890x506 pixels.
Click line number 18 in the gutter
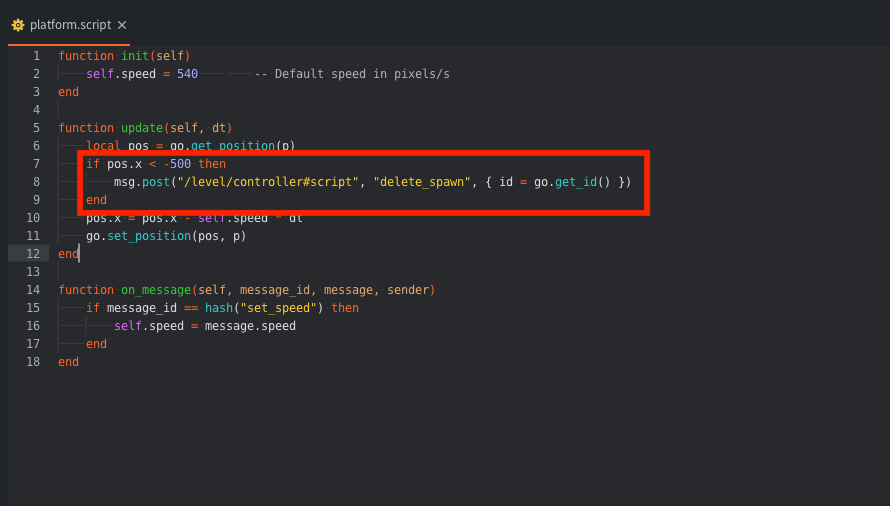click(x=33, y=362)
